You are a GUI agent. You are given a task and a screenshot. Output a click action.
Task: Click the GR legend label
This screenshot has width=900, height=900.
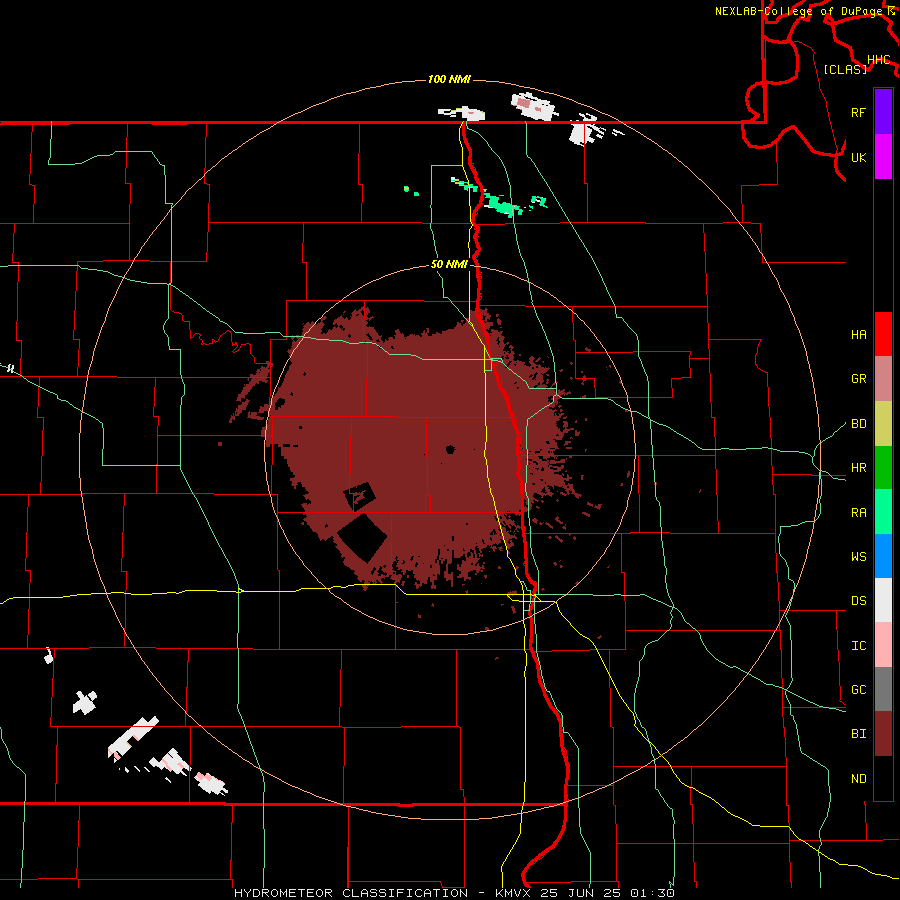[858, 379]
